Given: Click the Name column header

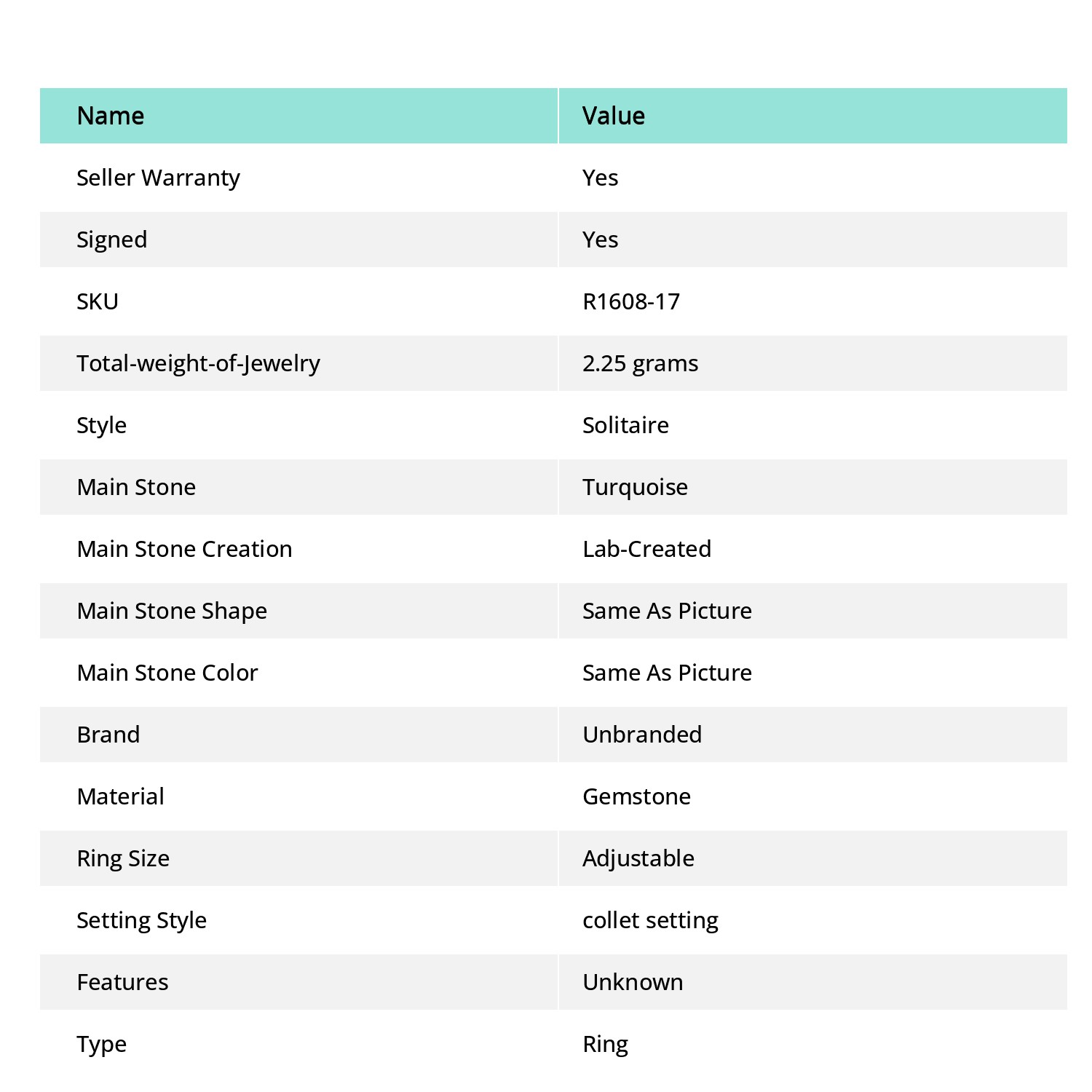Looking at the screenshot, I should click(110, 116).
